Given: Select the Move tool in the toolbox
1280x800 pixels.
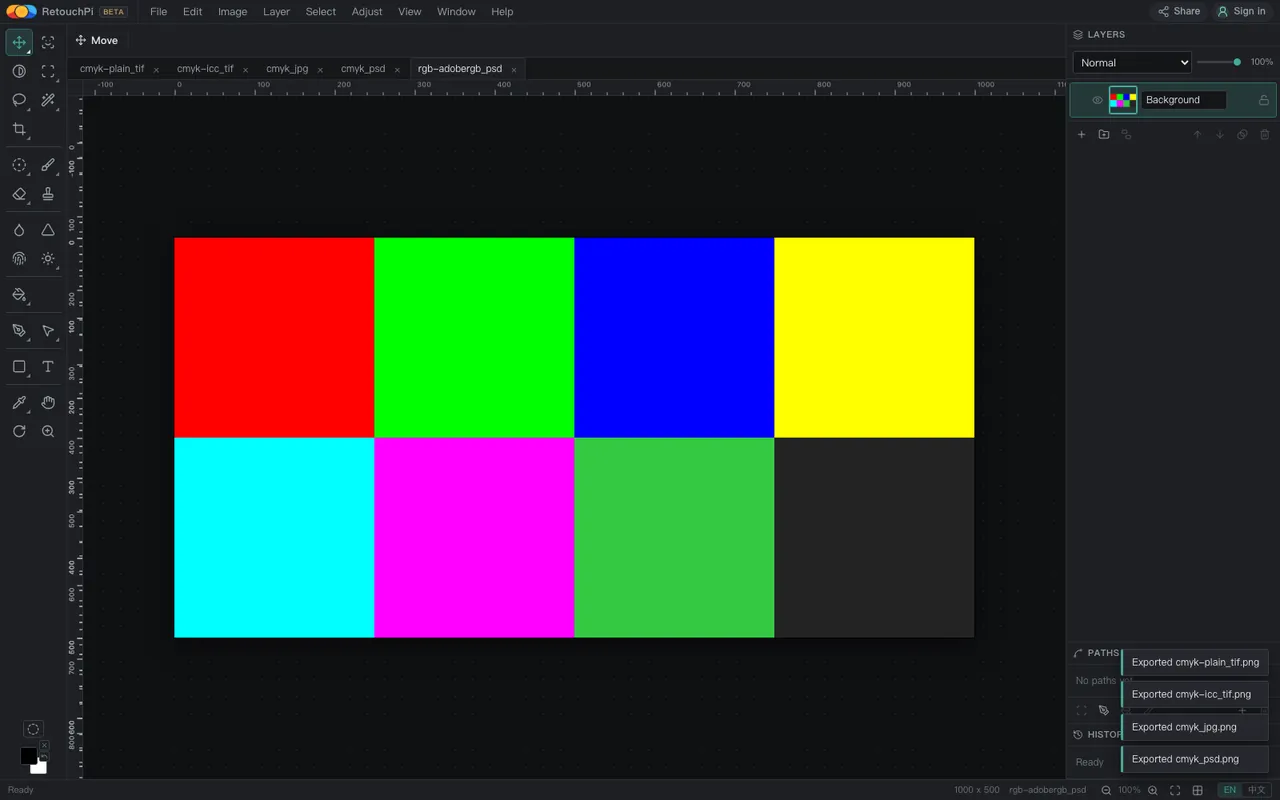Looking at the screenshot, I should tap(19, 42).
